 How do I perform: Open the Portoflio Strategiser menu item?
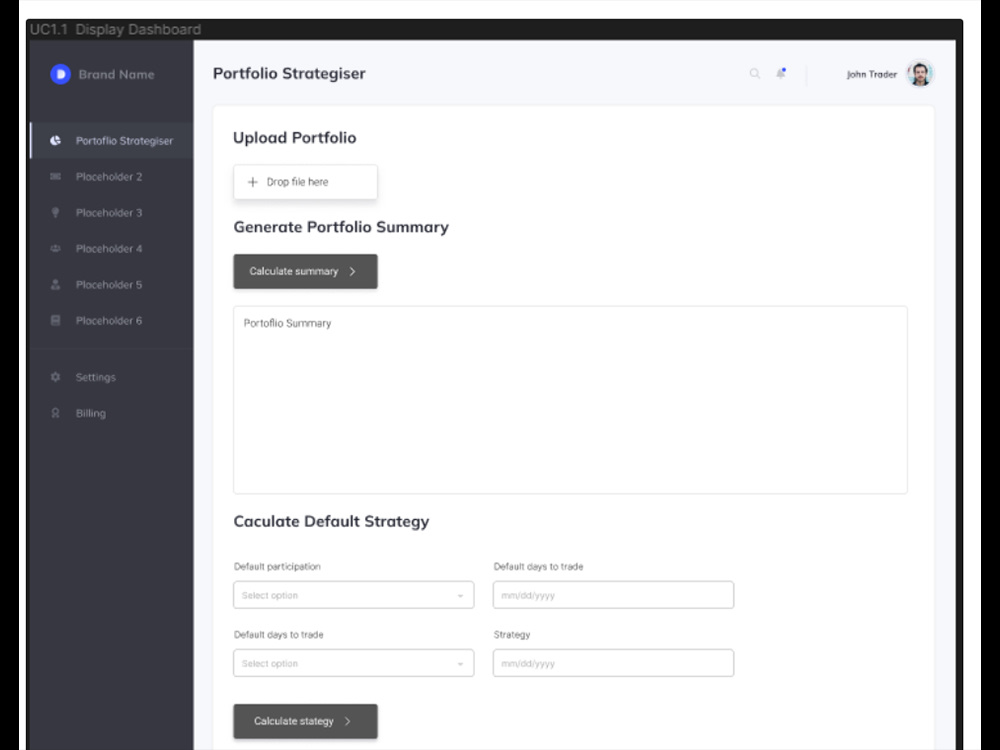[x=112, y=140]
